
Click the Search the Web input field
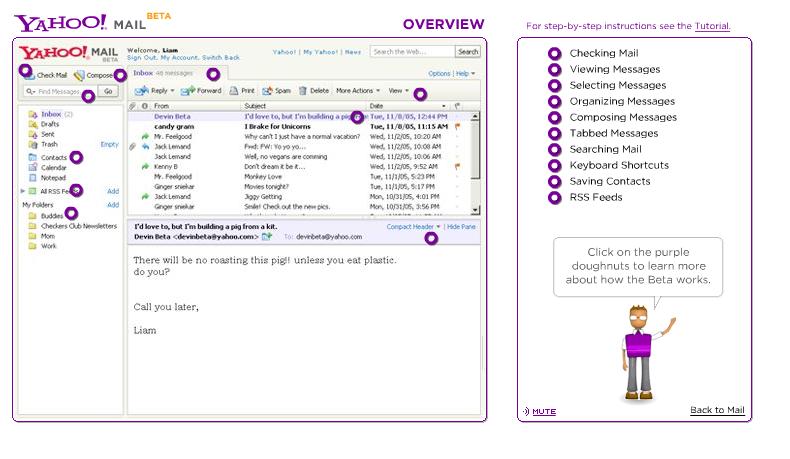point(412,52)
